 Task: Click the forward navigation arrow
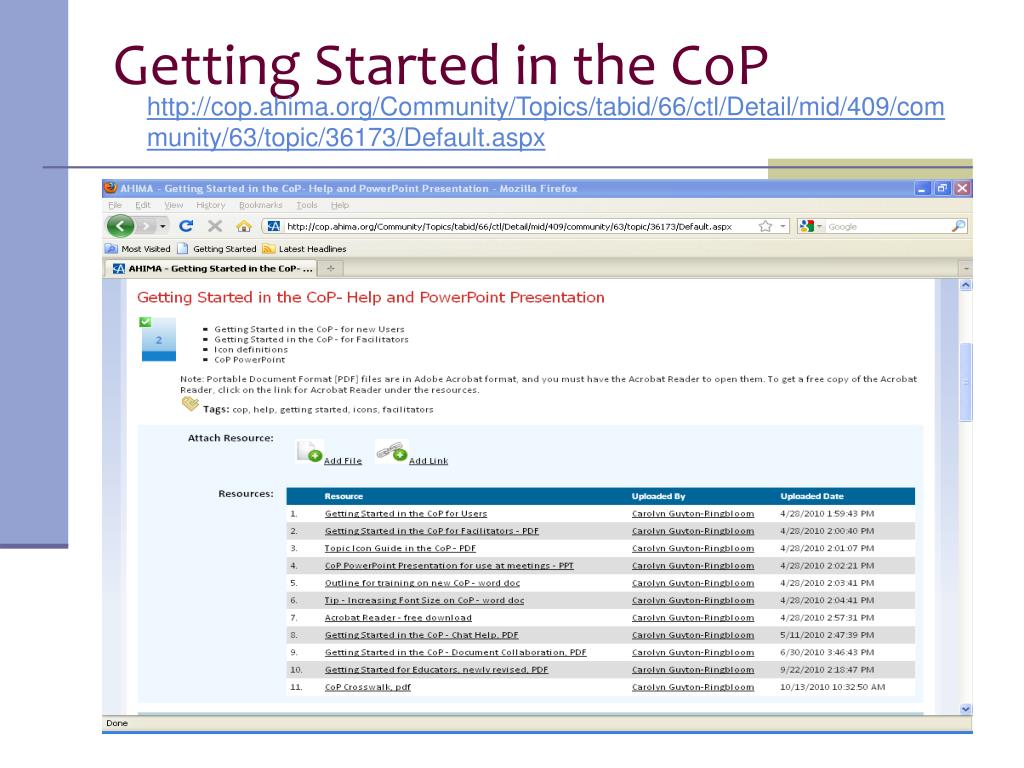pyautogui.click(x=146, y=227)
